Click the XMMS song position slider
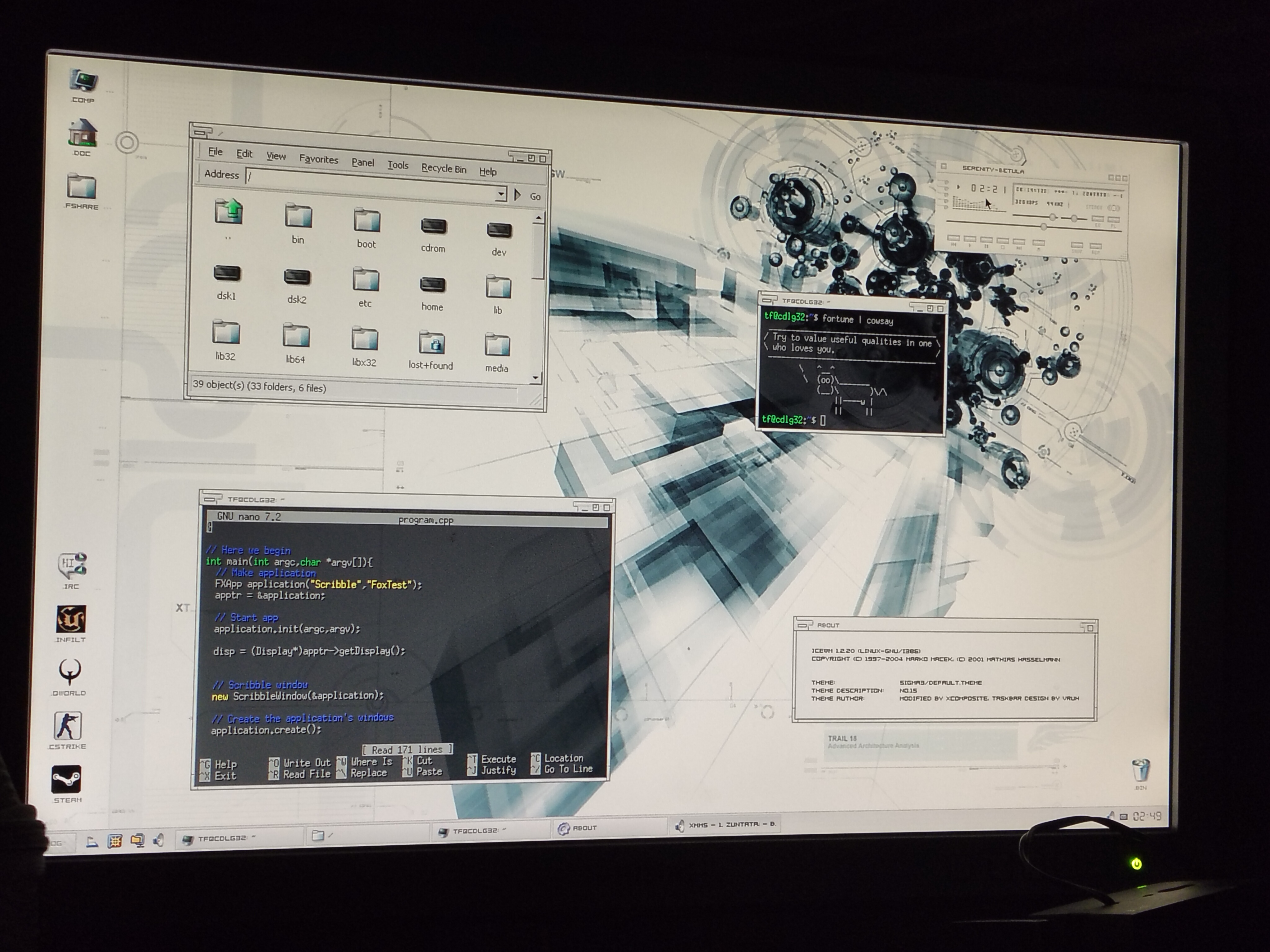1270x952 pixels. 1044,227
